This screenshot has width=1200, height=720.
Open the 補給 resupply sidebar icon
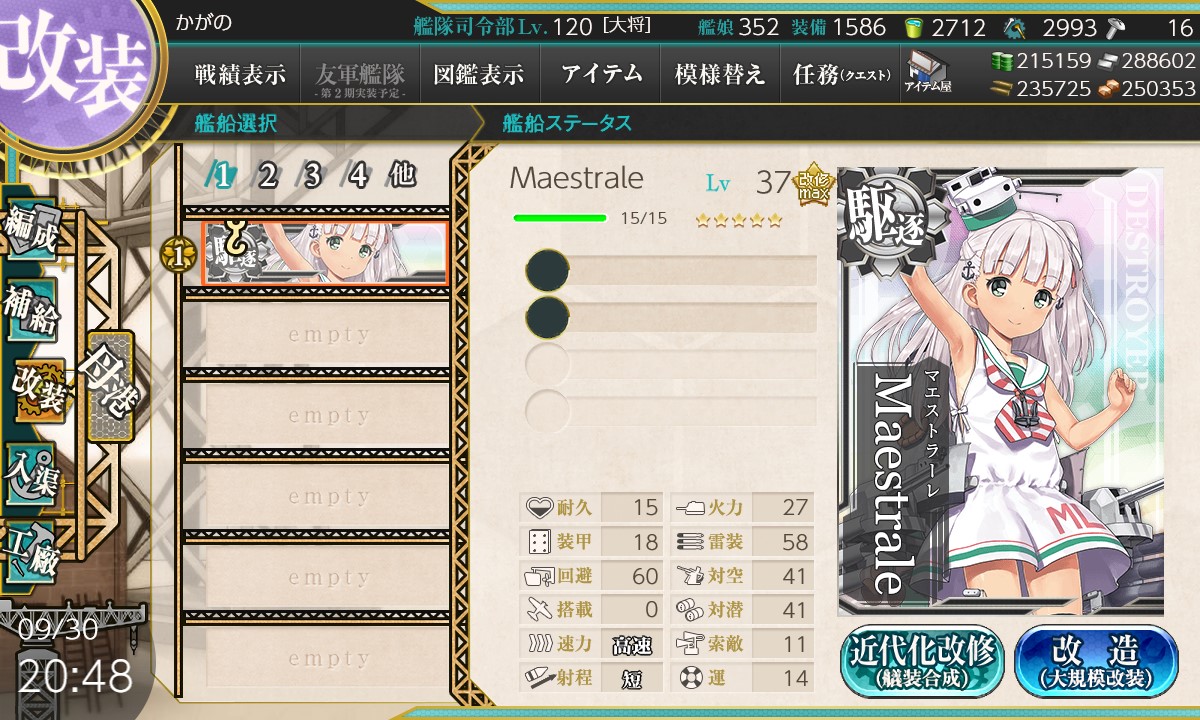(30, 309)
